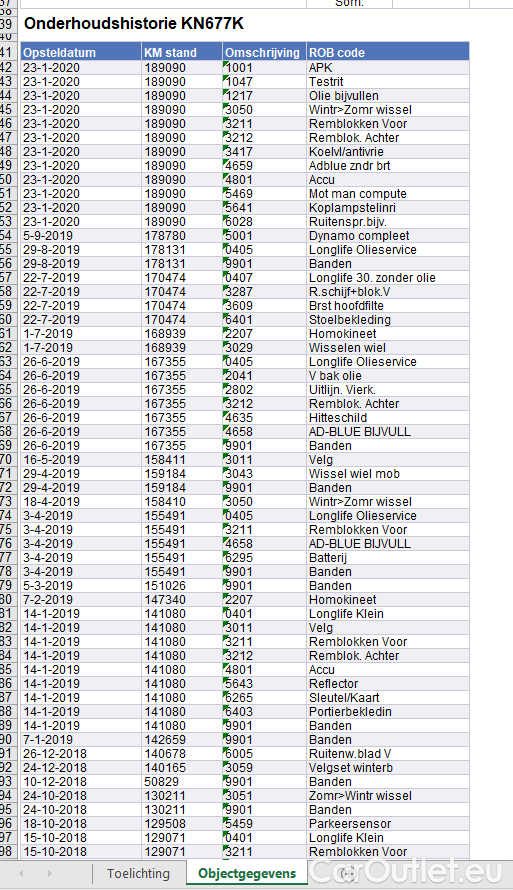Select the code cell 5001
Screen dimensions: 513x890
pyautogui.click(x=264, y=236)
